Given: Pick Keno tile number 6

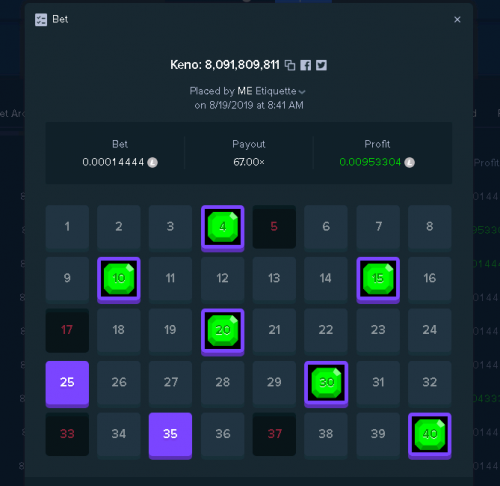Looking at the screenshot, I should pos(326,228).
